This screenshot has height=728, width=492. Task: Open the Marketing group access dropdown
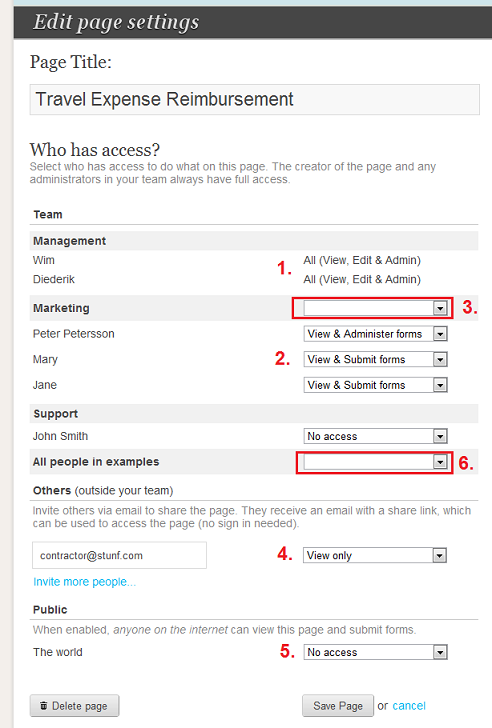tap(375, 308)
